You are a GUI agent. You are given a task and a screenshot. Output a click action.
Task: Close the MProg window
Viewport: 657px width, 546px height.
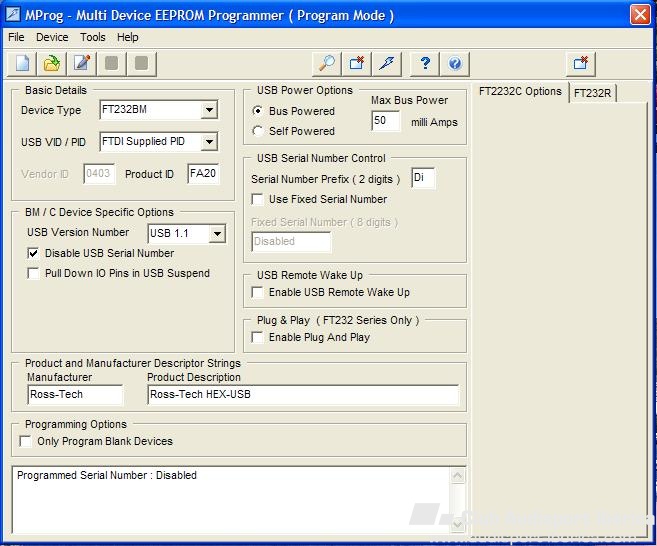[x=640, y=15]
